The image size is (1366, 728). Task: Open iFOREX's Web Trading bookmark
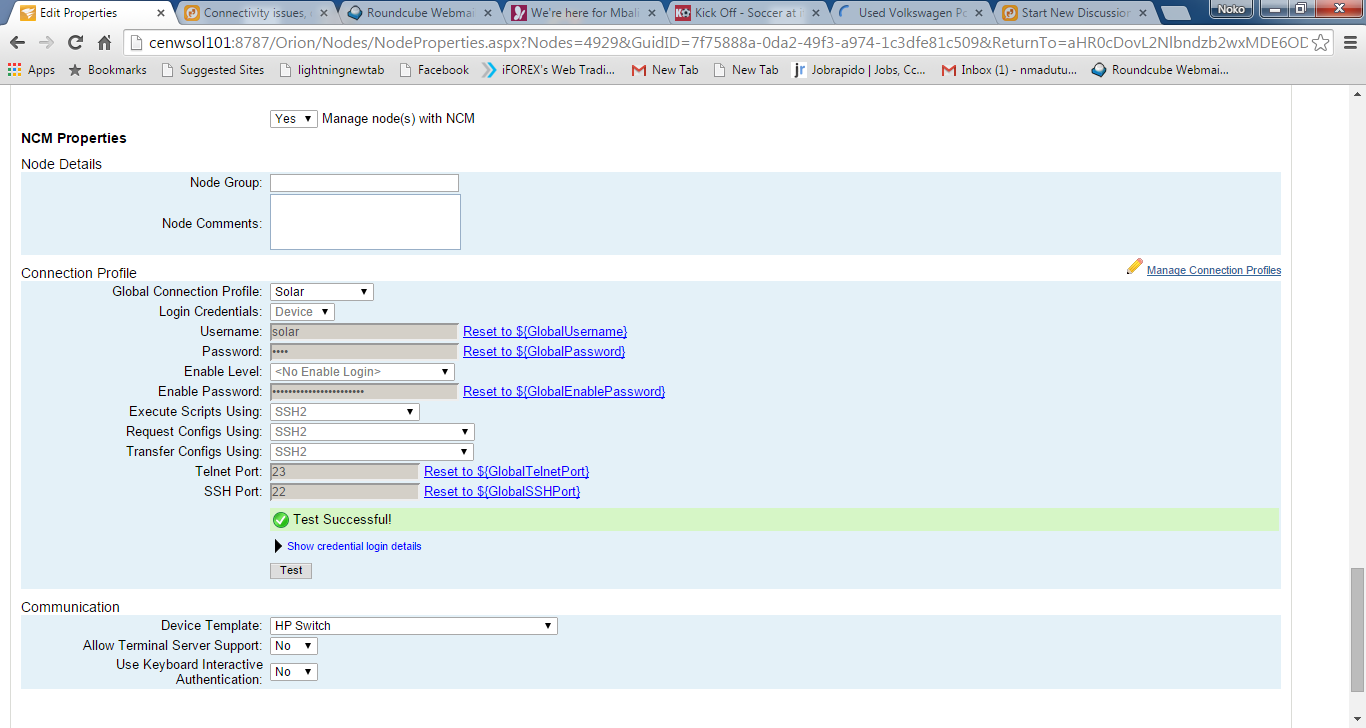pos(548,70)
